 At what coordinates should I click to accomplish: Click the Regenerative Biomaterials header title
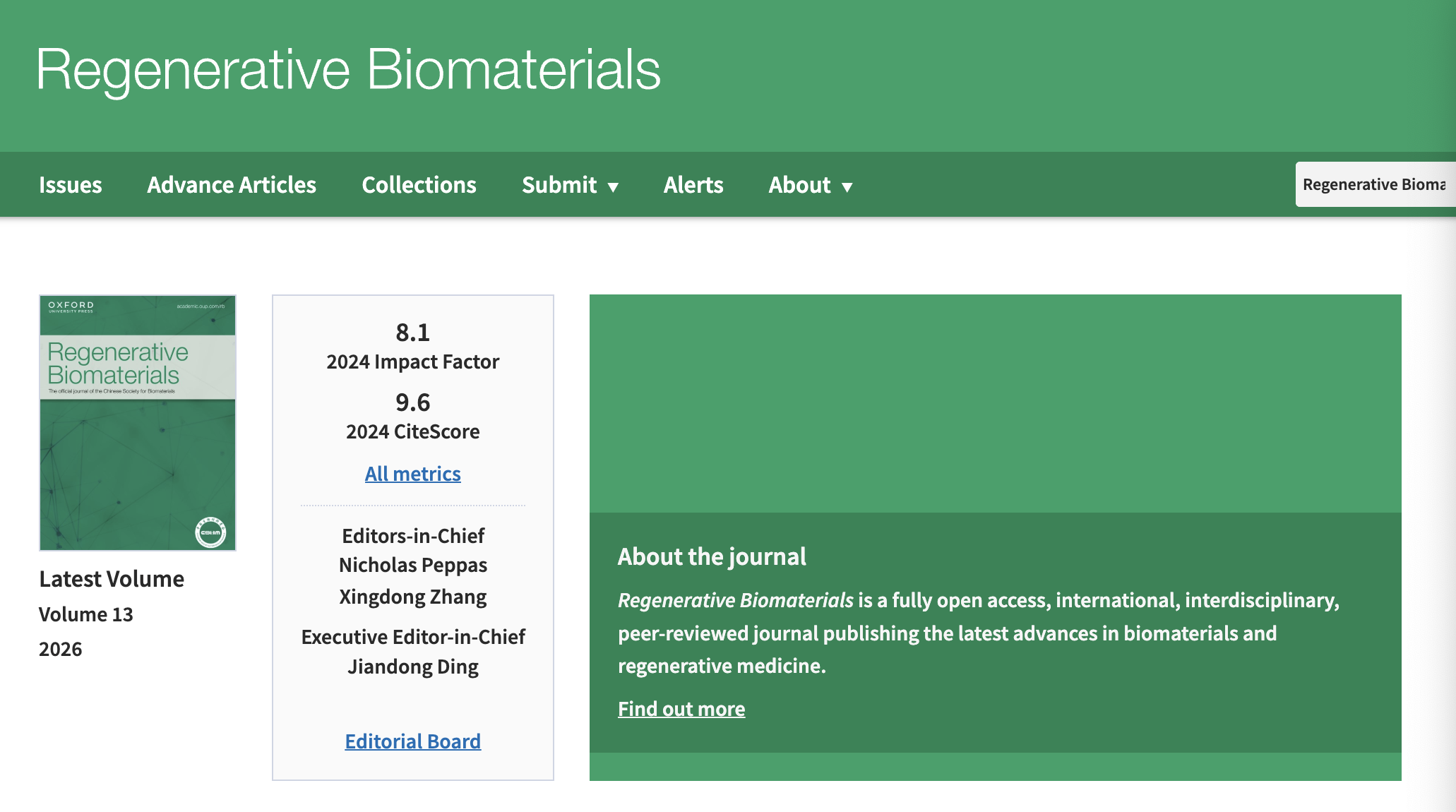[x=348, y=70]
